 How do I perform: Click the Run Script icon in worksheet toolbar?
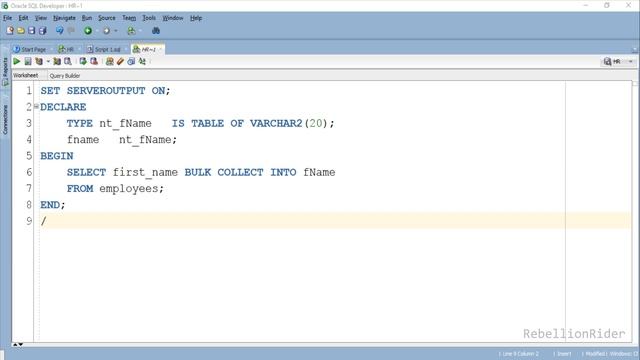pyautogui.click(x=28, y=62)
